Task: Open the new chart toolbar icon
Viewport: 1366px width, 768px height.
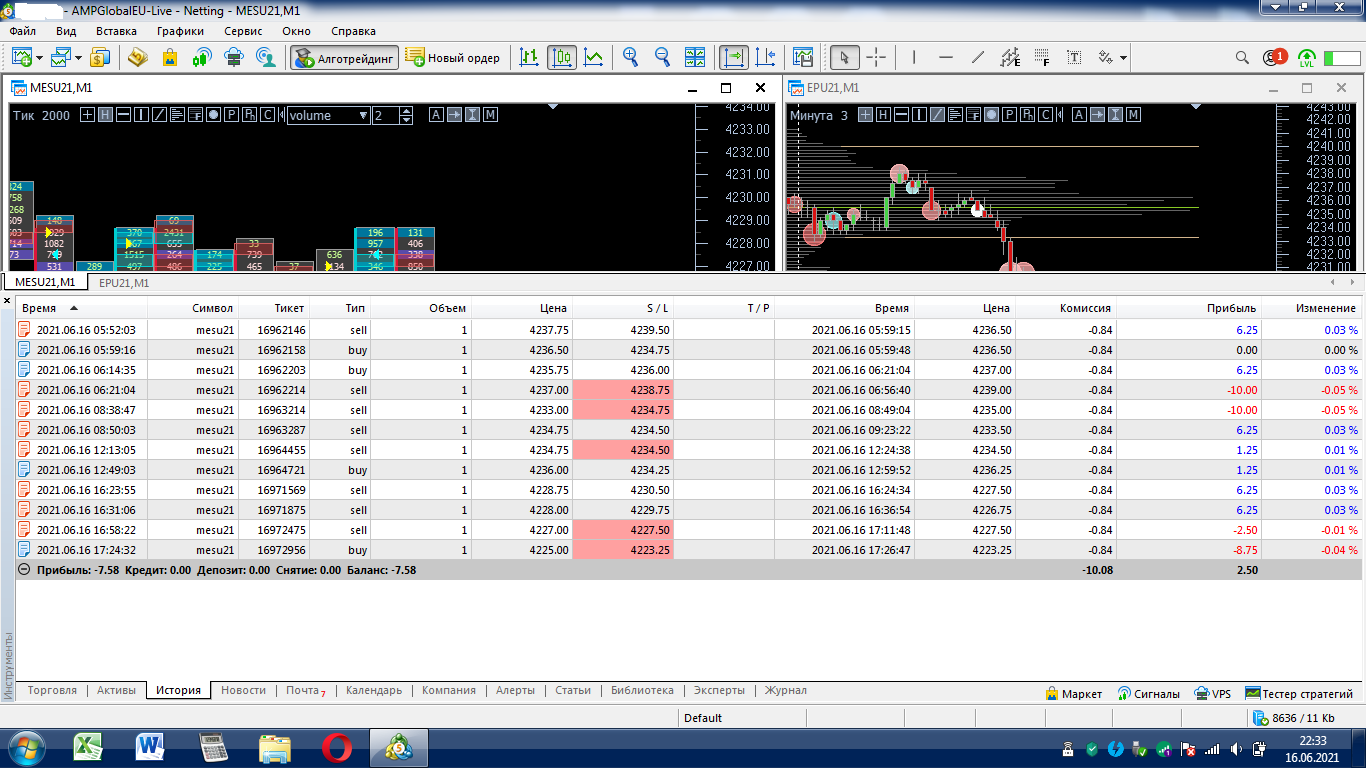Action: click(21, 57)
